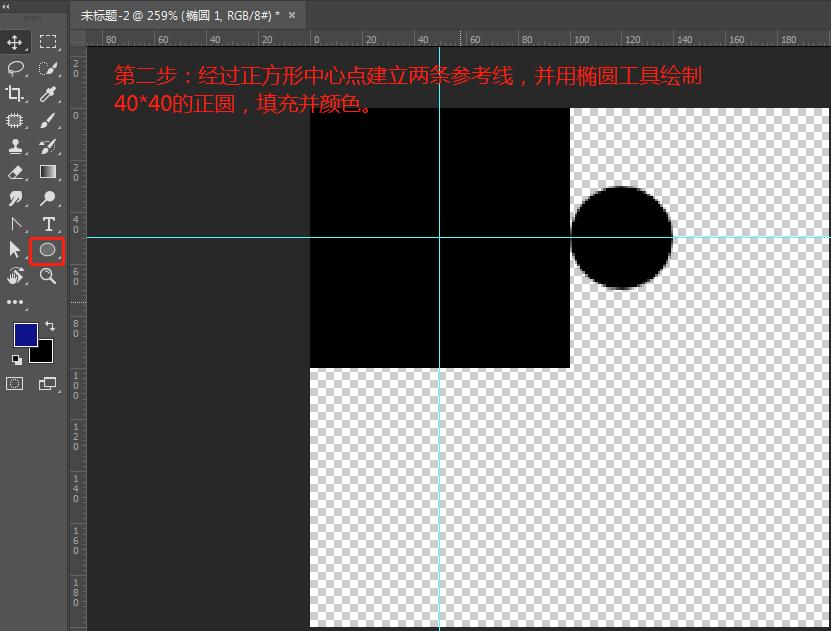Select the Move tool

[x=14, y=42]
